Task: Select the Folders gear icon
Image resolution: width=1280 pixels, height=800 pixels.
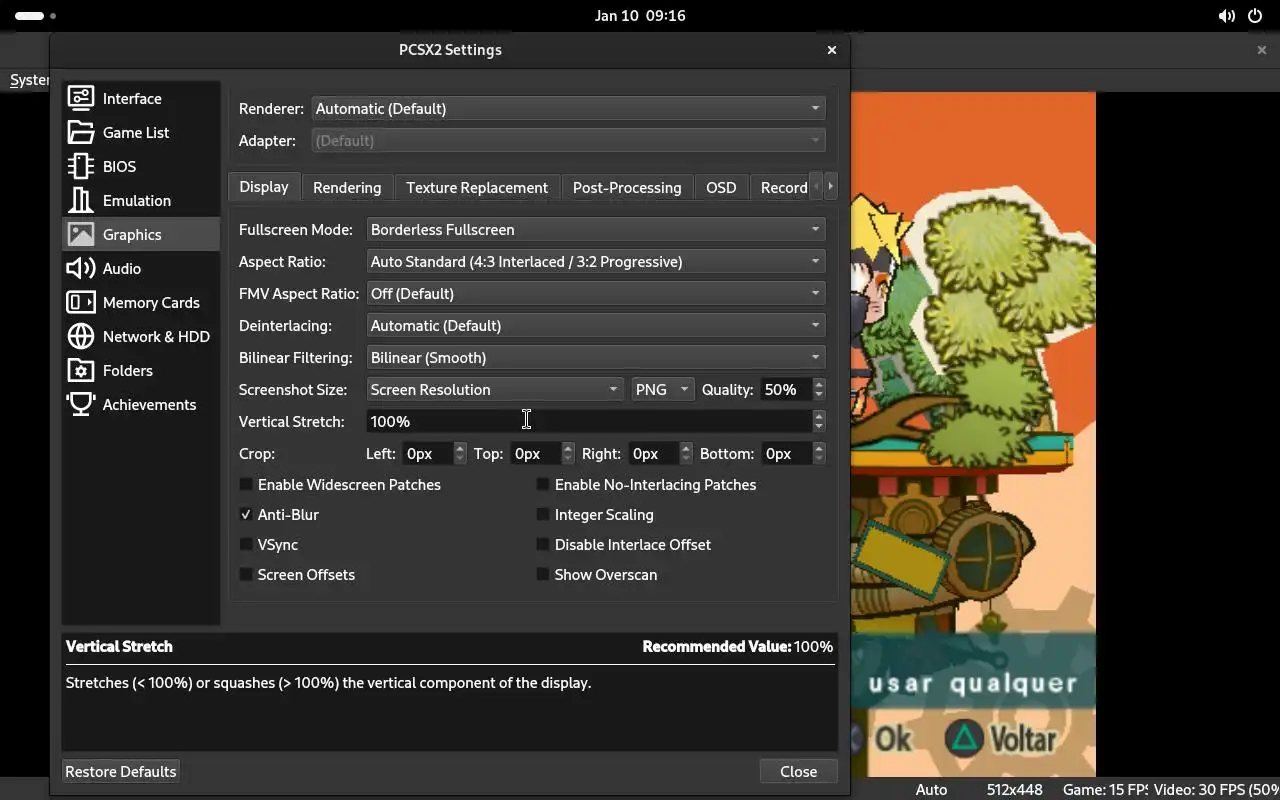Action: pyautogui.click(x=81, y=370)
